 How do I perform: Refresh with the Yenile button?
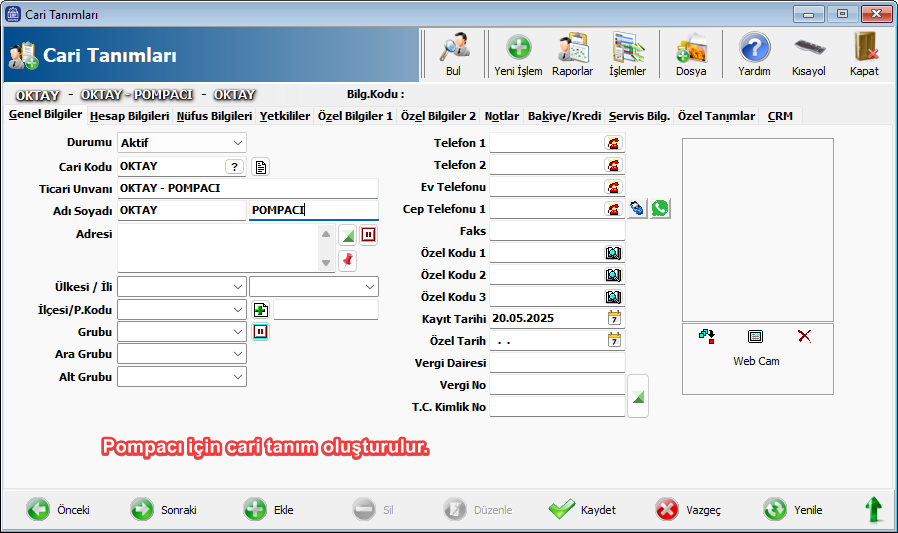pos(793,510)
